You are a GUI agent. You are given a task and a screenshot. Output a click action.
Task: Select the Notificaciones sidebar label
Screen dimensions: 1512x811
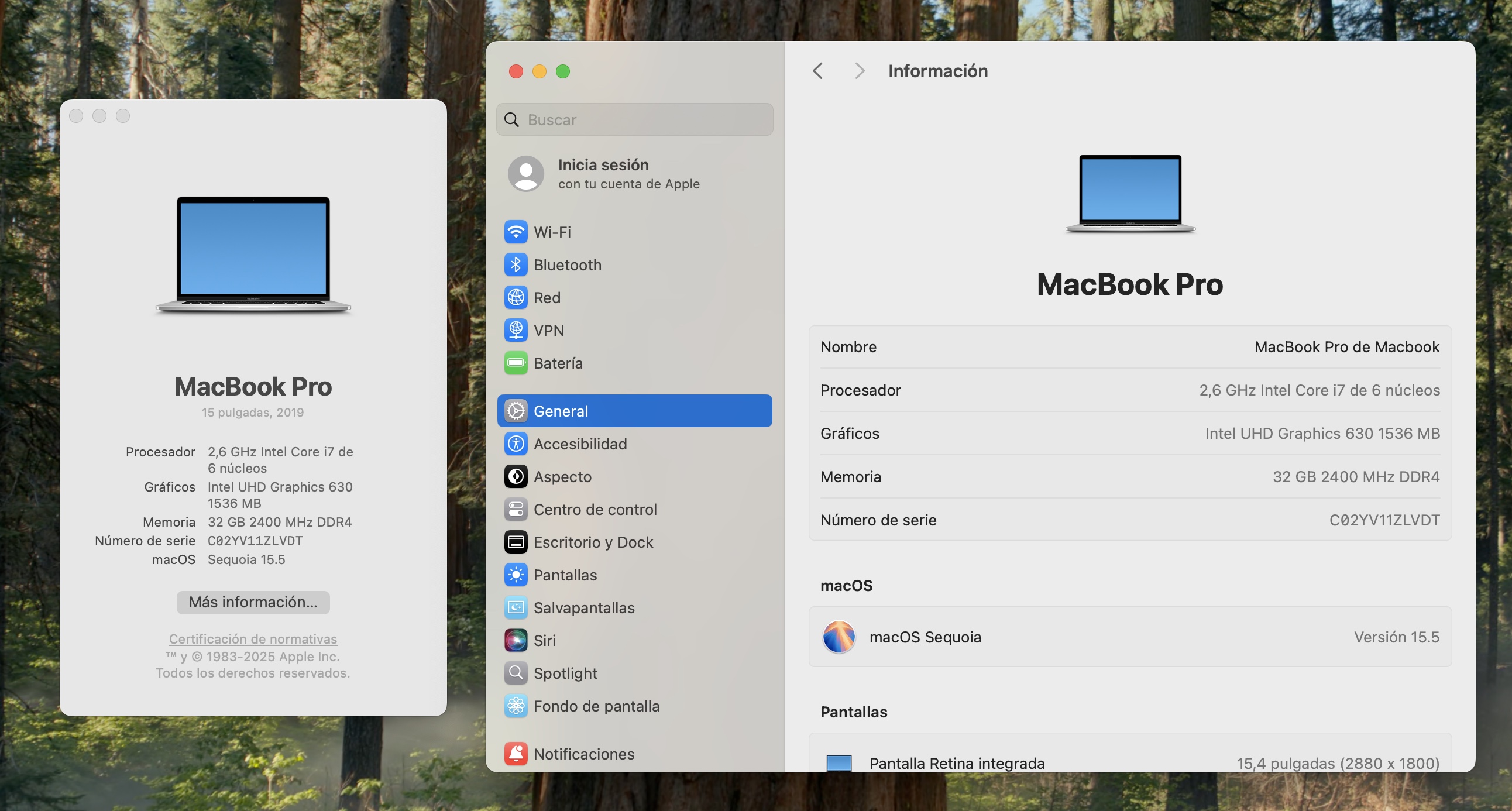(584, 754)
